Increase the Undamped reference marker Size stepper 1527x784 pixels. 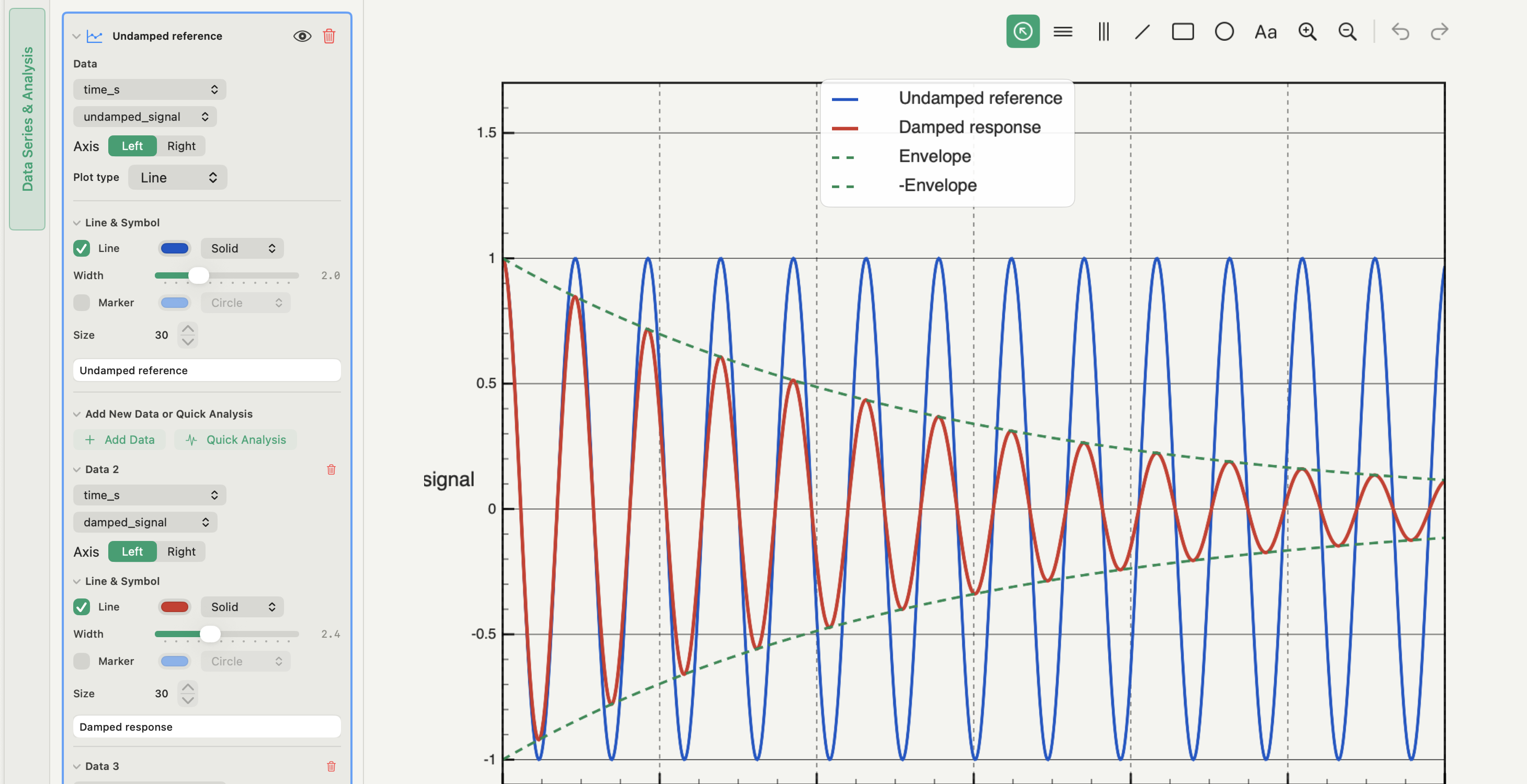point(188,328)
